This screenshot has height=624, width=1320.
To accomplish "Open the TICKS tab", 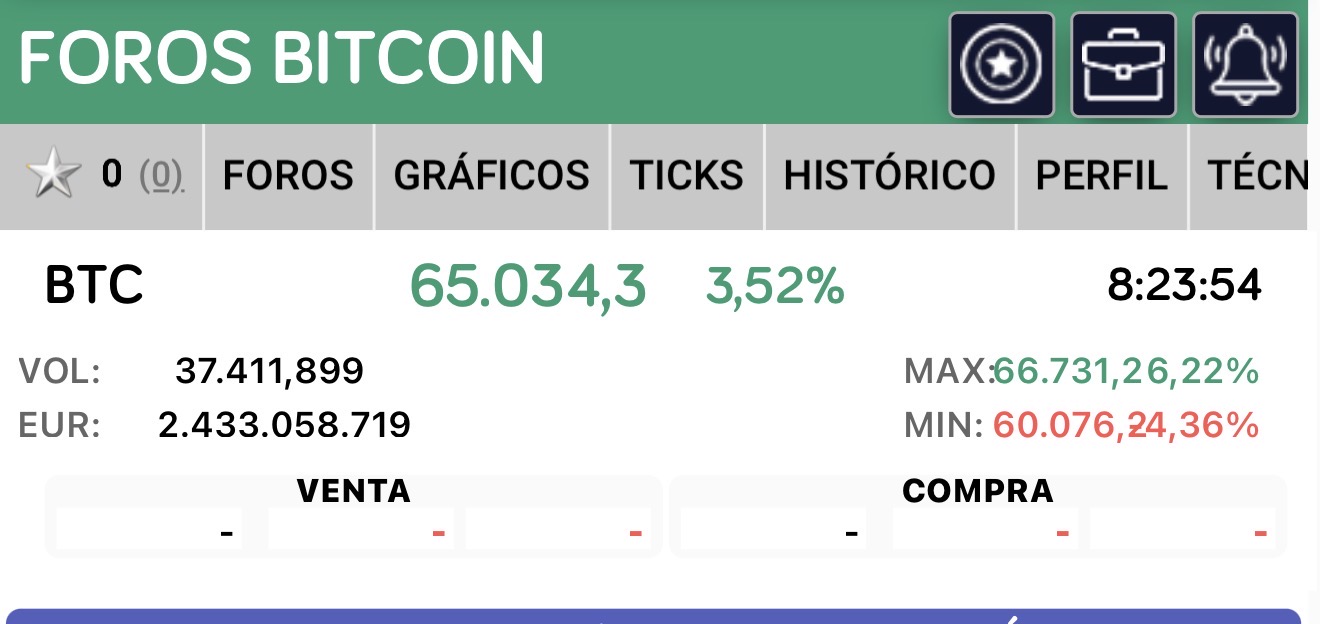I will click(x=686, y=176).
